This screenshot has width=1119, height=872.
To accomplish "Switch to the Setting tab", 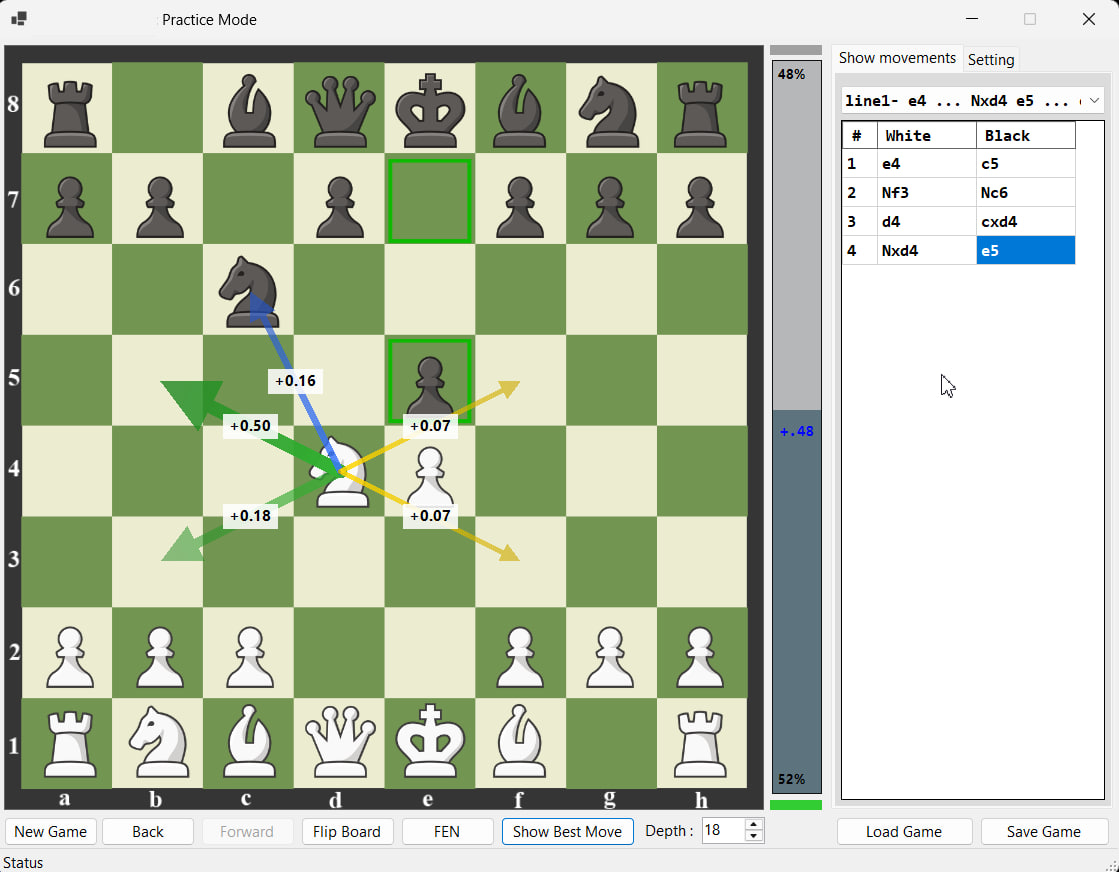I will click(x=991, y=60).
